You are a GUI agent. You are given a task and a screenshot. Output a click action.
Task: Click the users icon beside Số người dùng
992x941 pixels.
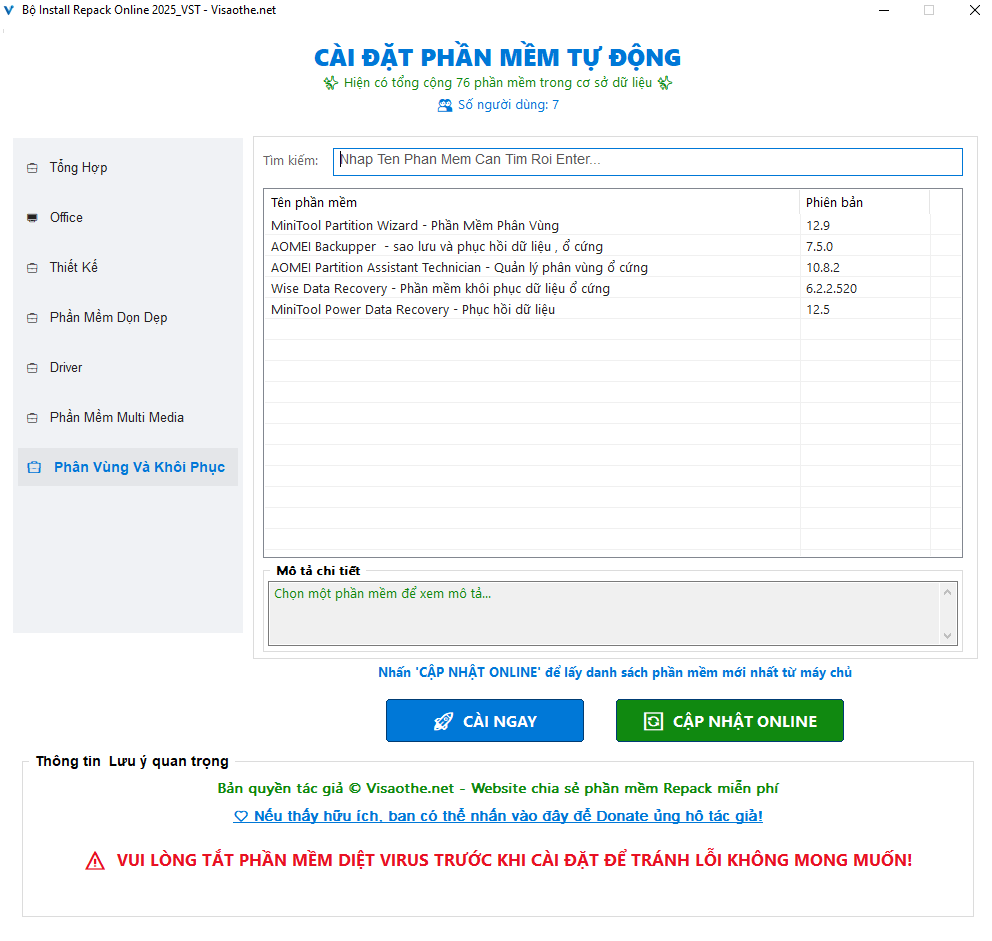[x=445, y=106]
